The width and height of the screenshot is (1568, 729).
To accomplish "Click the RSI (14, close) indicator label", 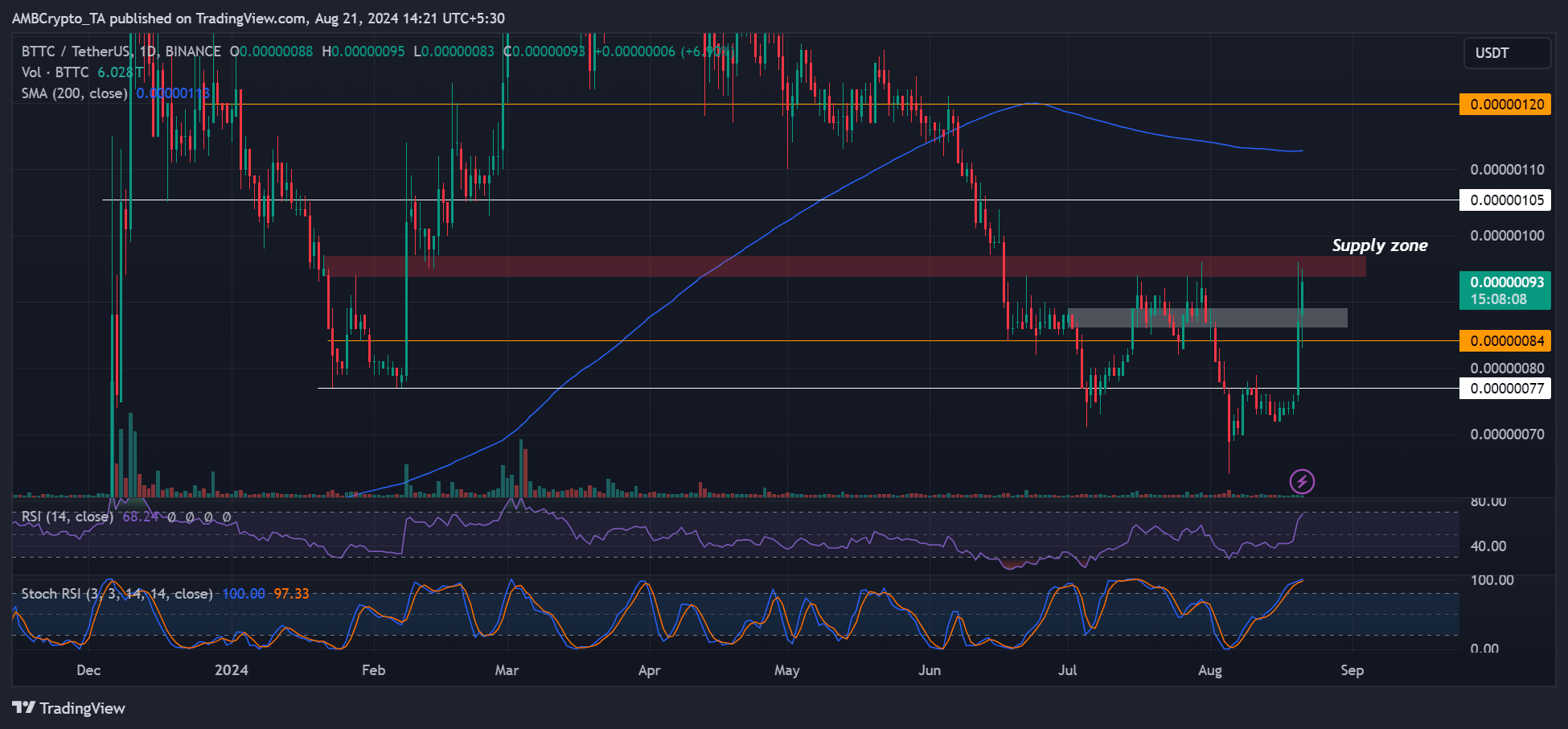I will coord(67,517).
